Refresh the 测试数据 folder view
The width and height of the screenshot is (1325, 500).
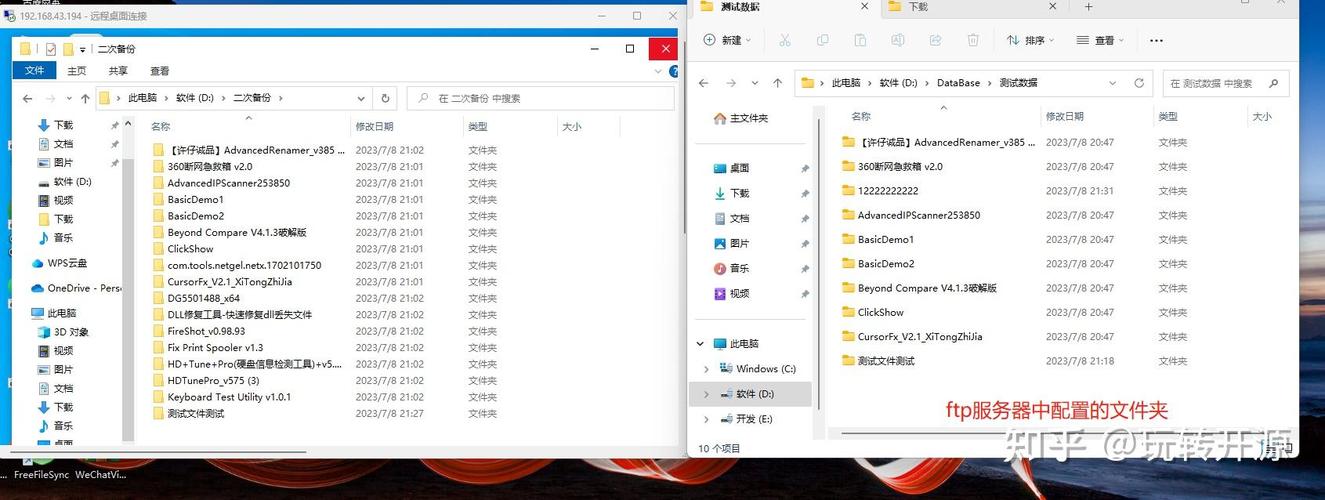1139,83
